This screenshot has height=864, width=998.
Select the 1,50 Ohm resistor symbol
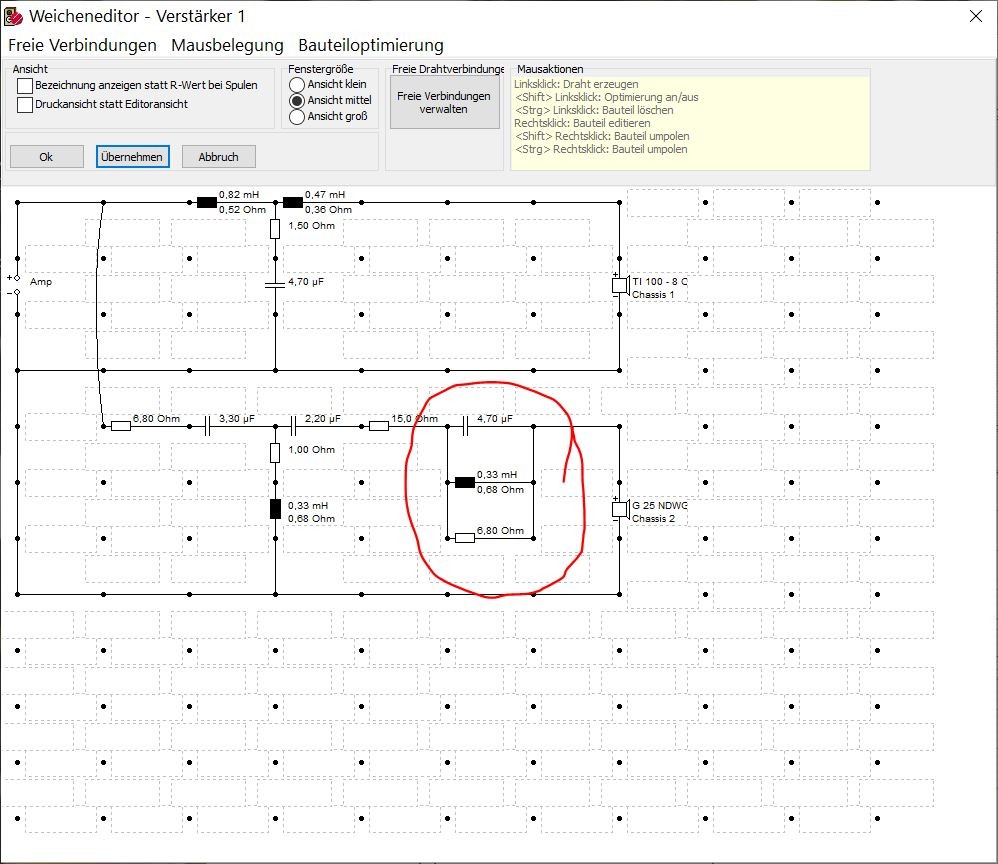click(x=275, y=229)
